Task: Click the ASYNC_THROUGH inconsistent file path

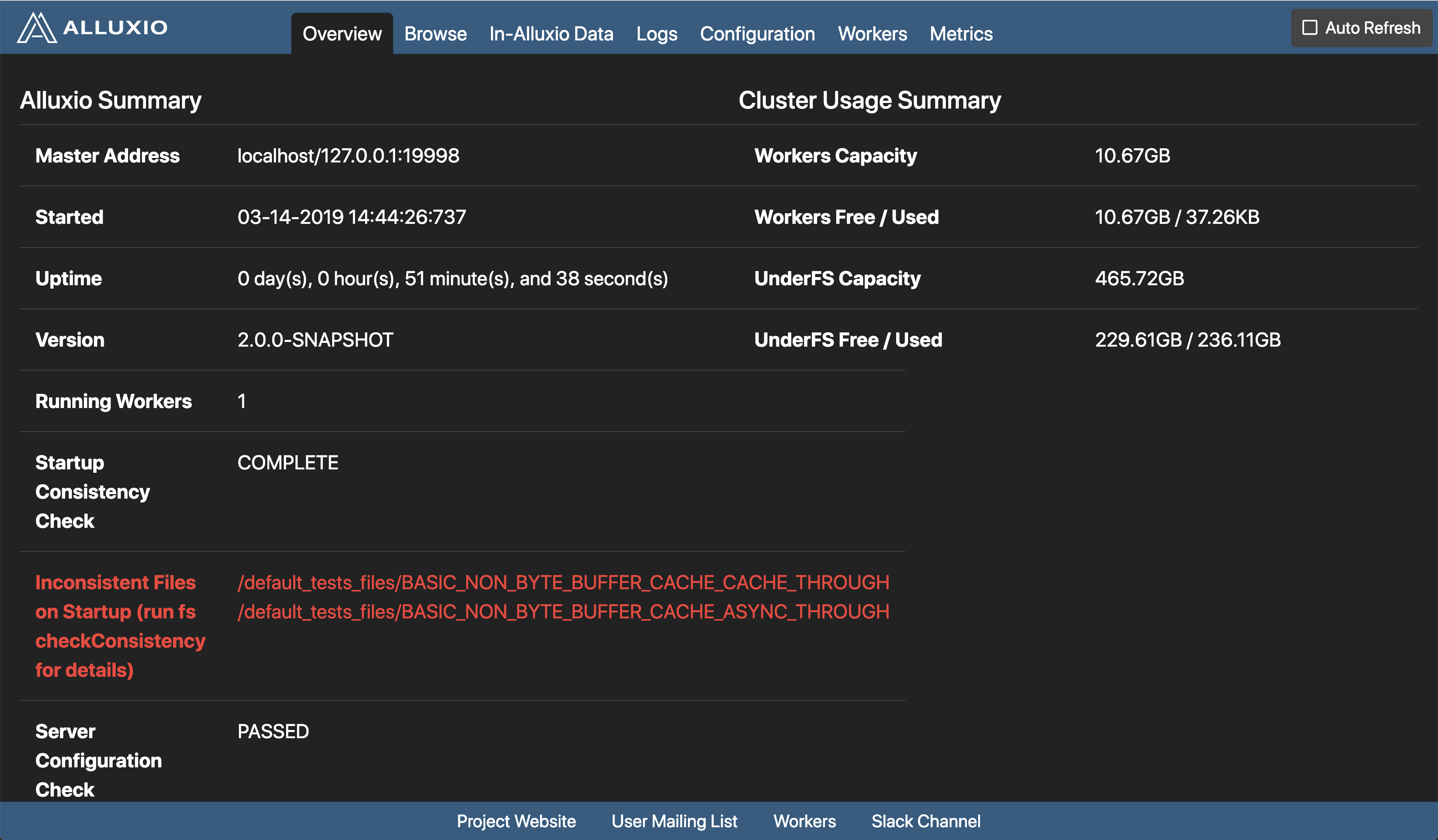Action: [563, 611]
